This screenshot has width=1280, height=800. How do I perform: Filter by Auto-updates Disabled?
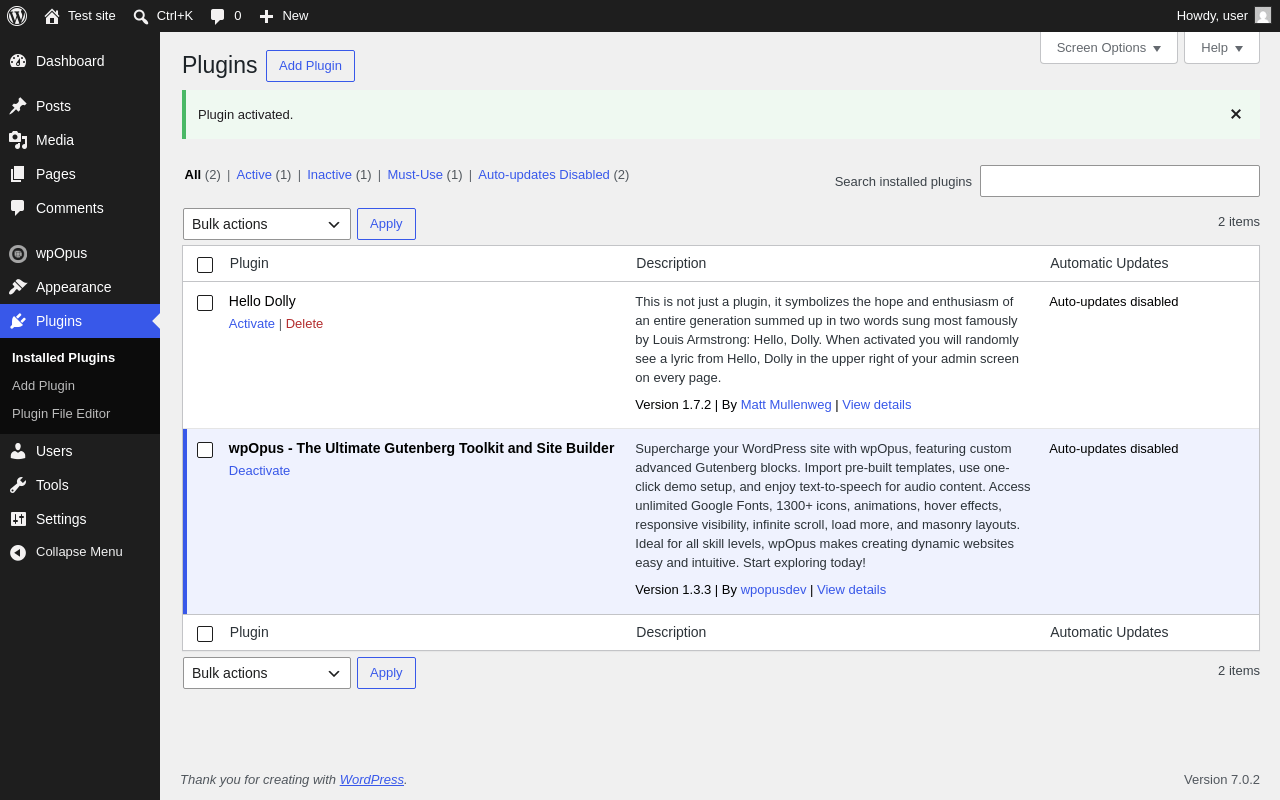(x=544, y=175)
